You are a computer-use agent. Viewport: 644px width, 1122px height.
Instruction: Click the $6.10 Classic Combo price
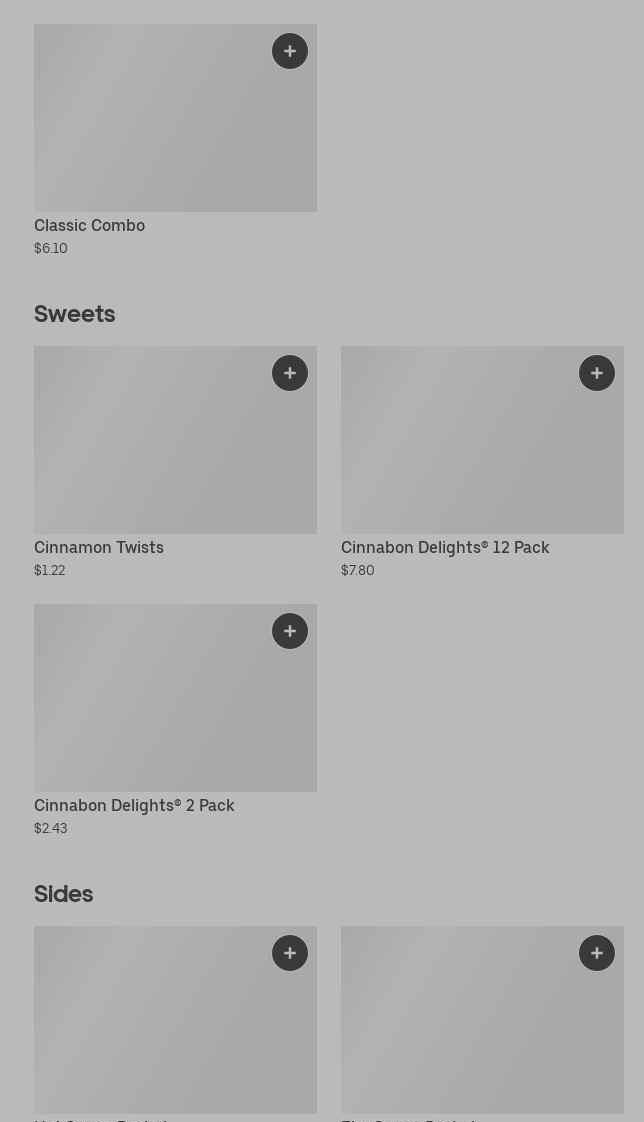[x=51, y=249]
